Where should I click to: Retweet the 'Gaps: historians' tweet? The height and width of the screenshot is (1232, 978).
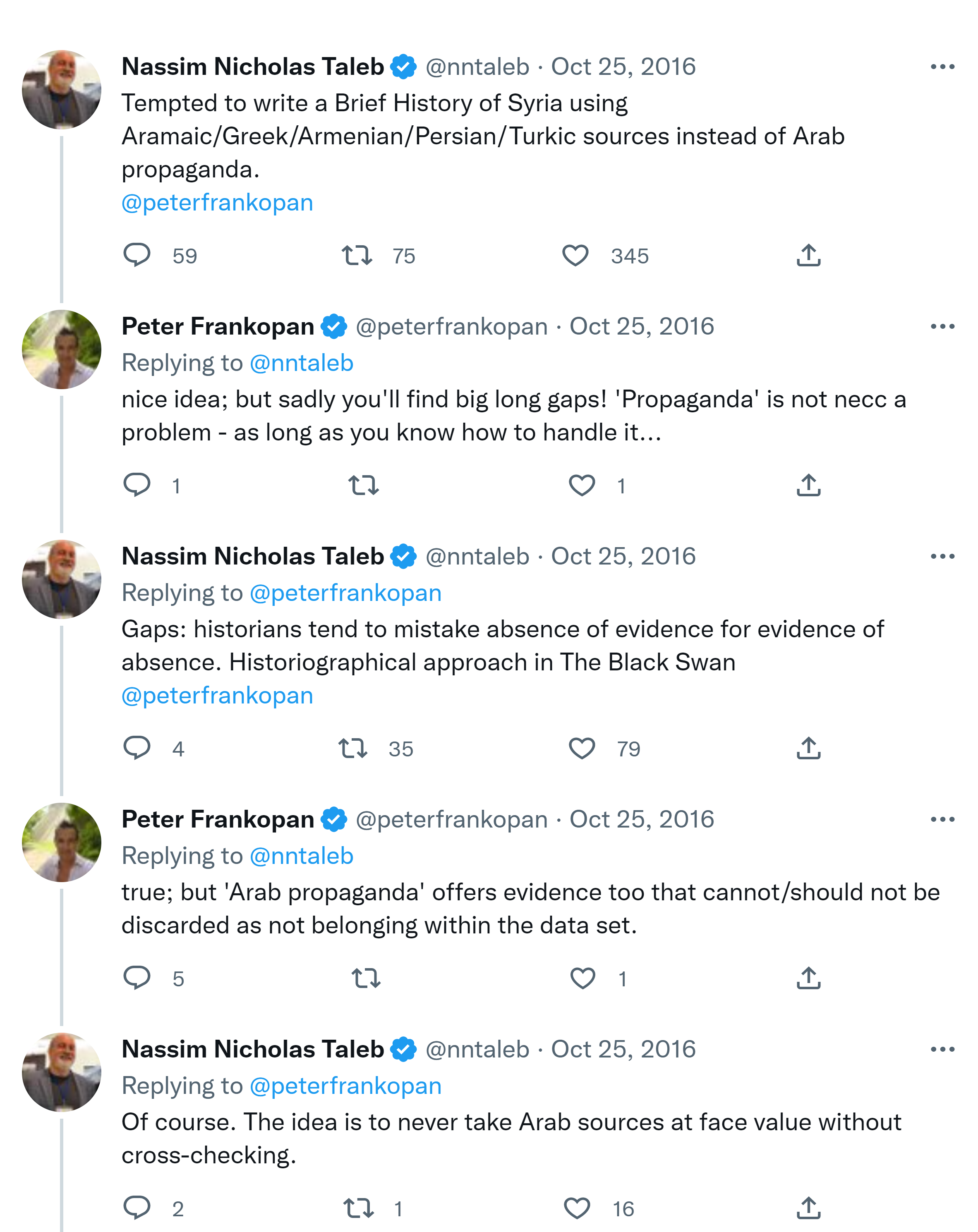tap(352, 748)
